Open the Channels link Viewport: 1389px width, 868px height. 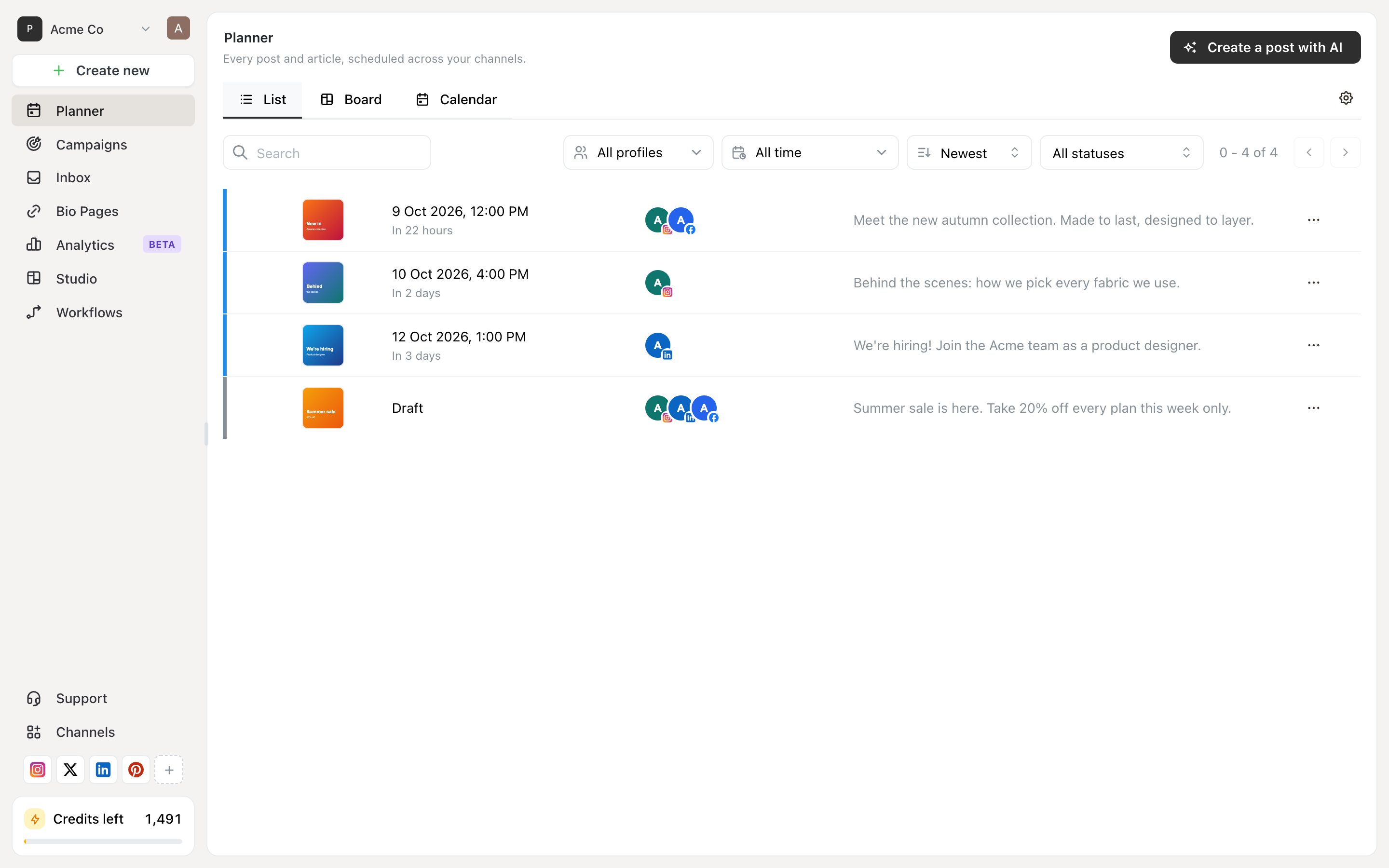103,732
